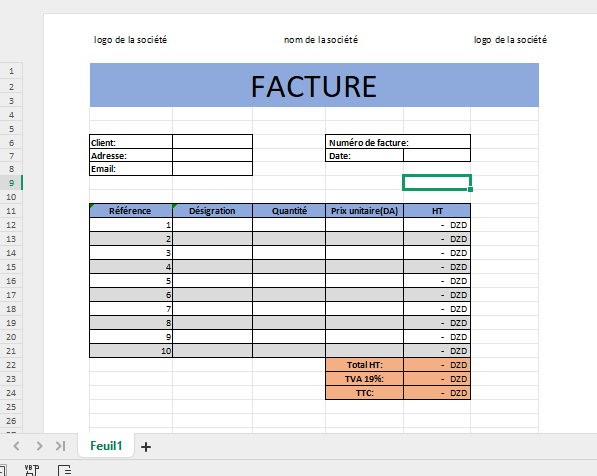Click the empty field next to Client:

[x=212, y=142]
